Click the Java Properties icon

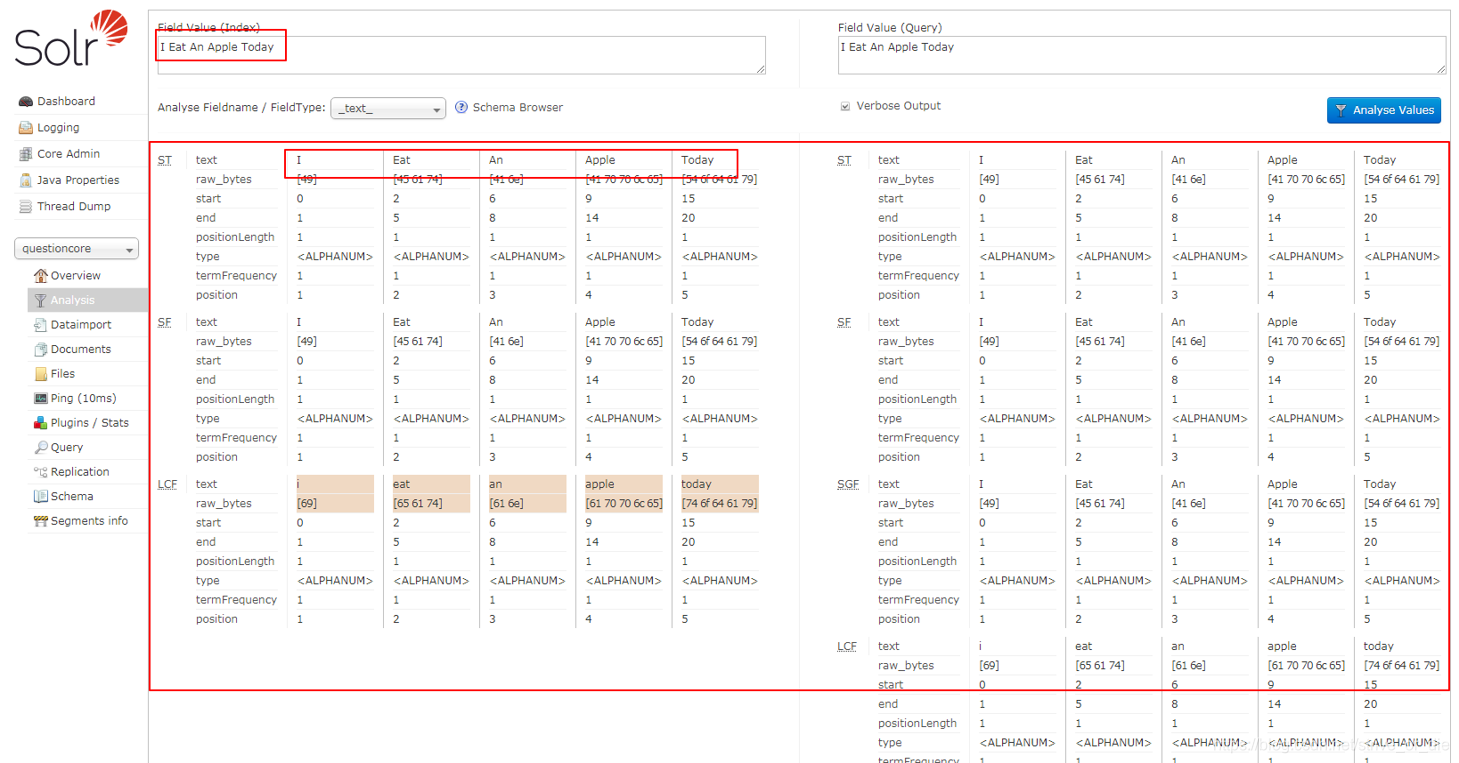(26, 180)
